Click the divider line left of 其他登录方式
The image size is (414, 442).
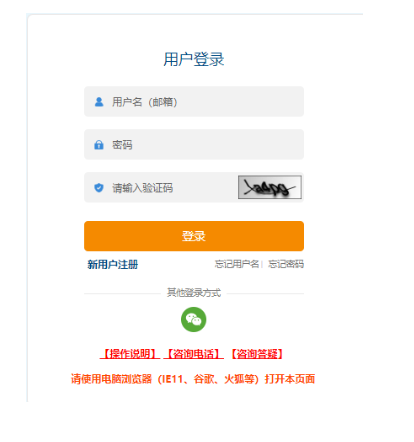tap(122, 294)
